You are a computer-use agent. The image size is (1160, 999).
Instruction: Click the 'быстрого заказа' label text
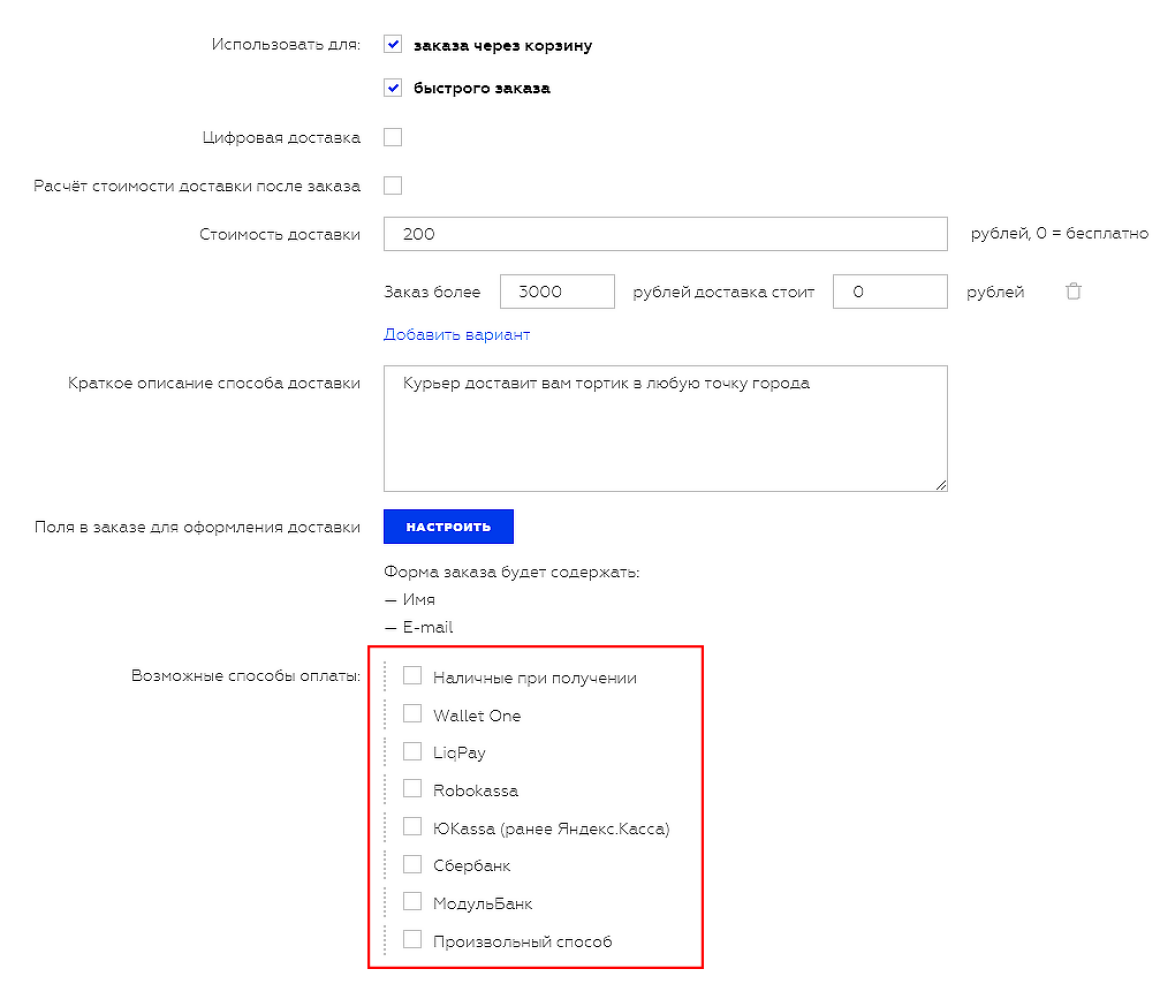pos(482,89)
